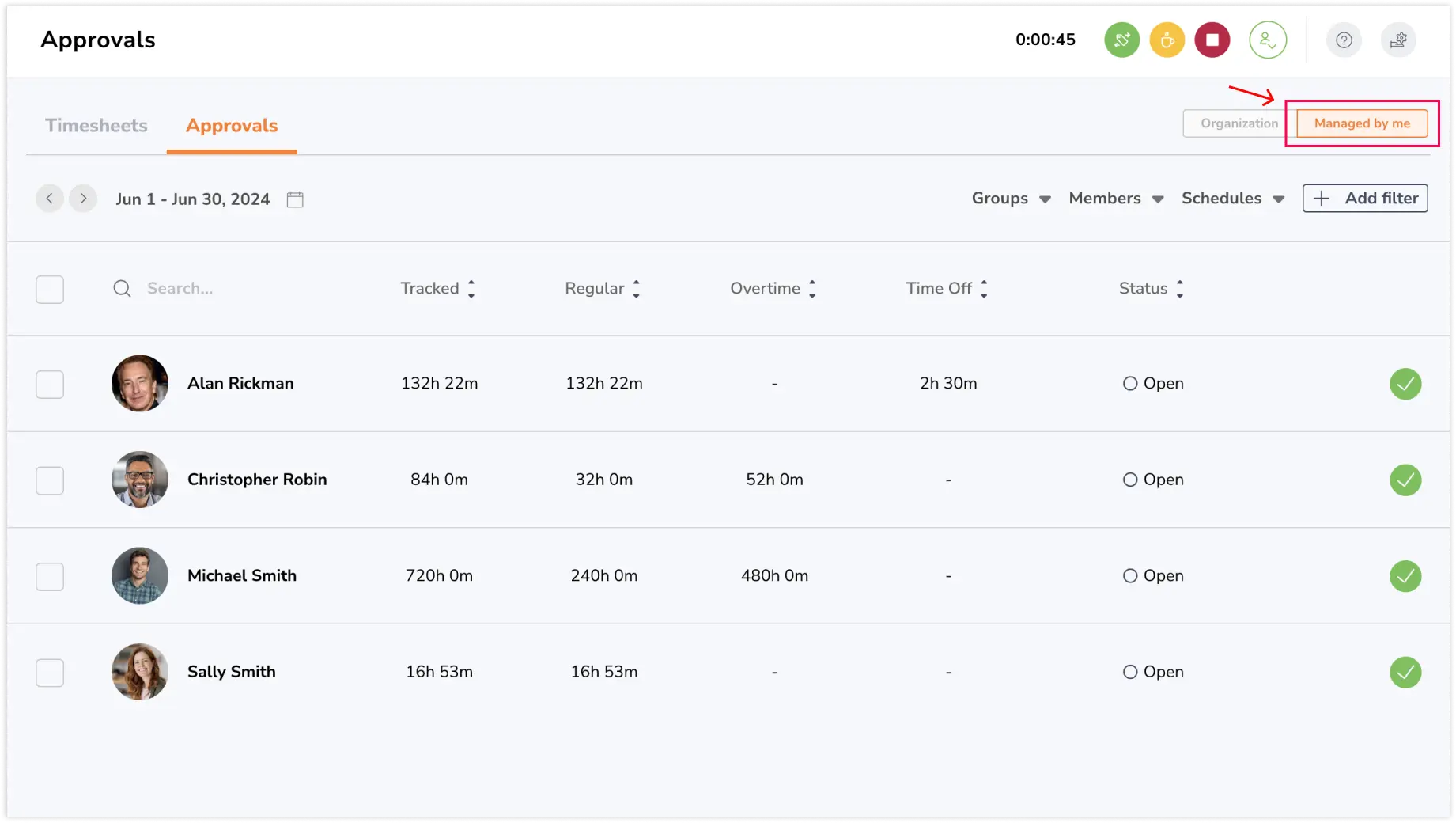Click the 240h 0m regular value
This screenshot has height=823, width=1456.
point(604,576)
